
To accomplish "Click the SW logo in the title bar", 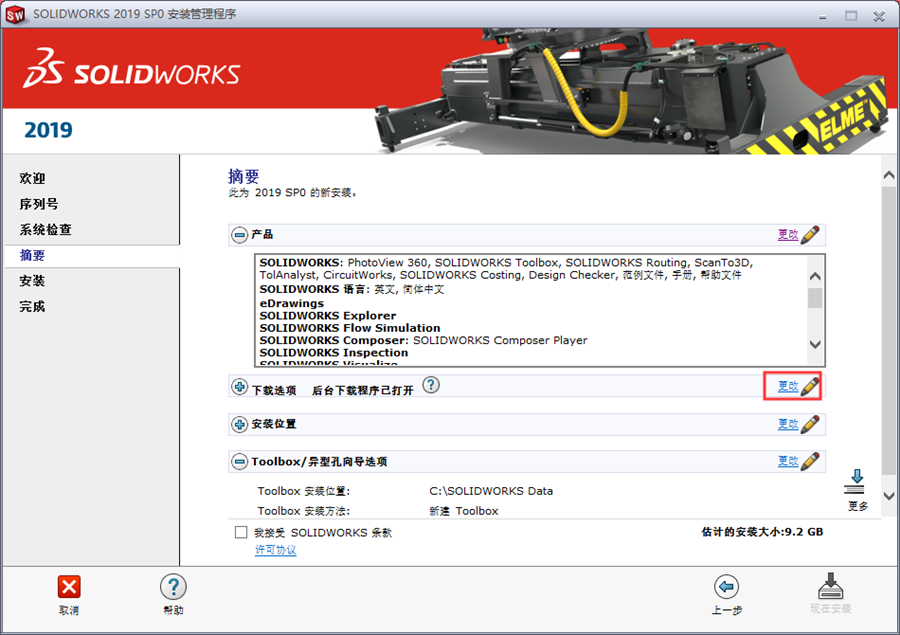I will (x=15, y=14).
